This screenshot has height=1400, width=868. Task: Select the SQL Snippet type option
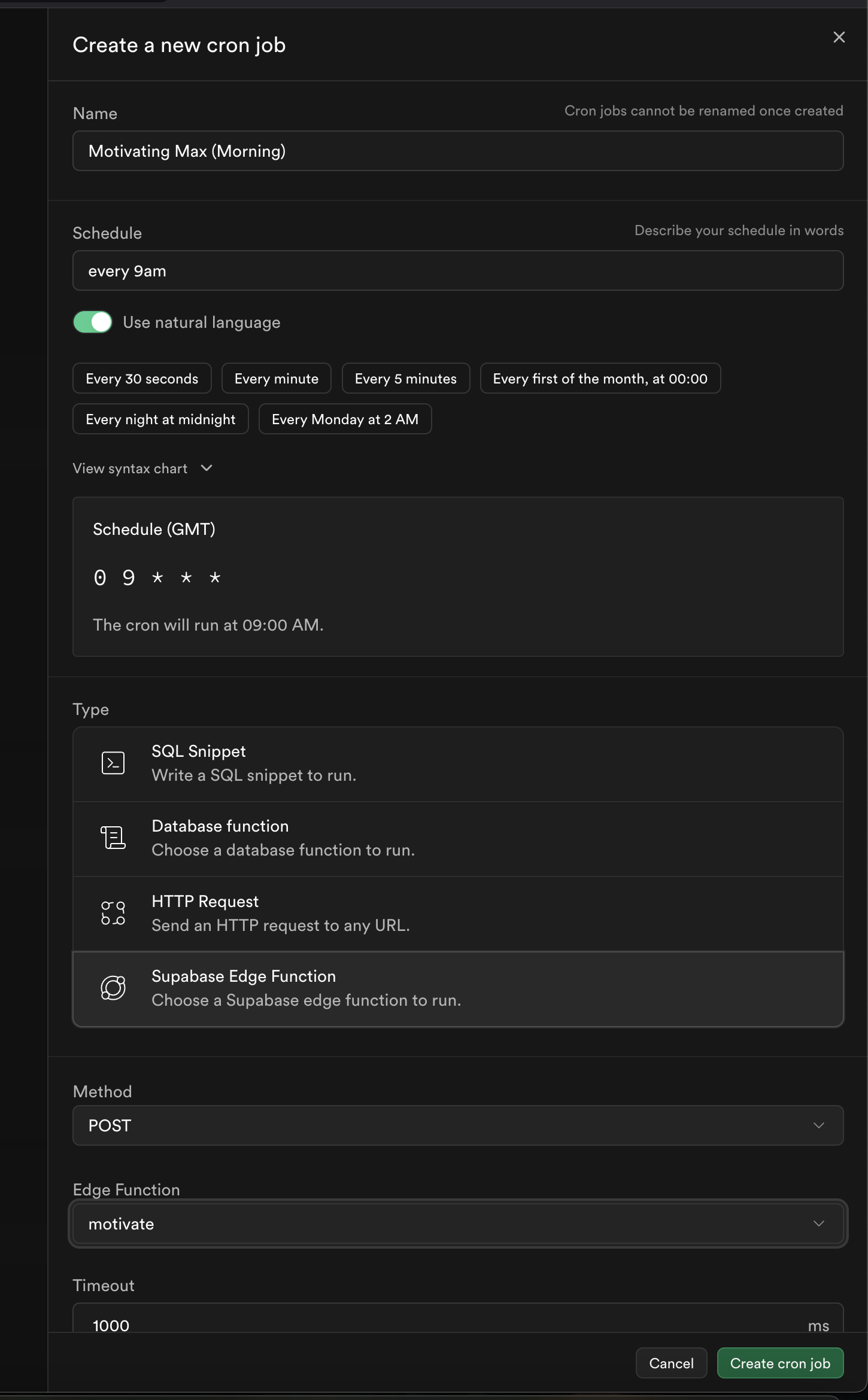point(458,763)
